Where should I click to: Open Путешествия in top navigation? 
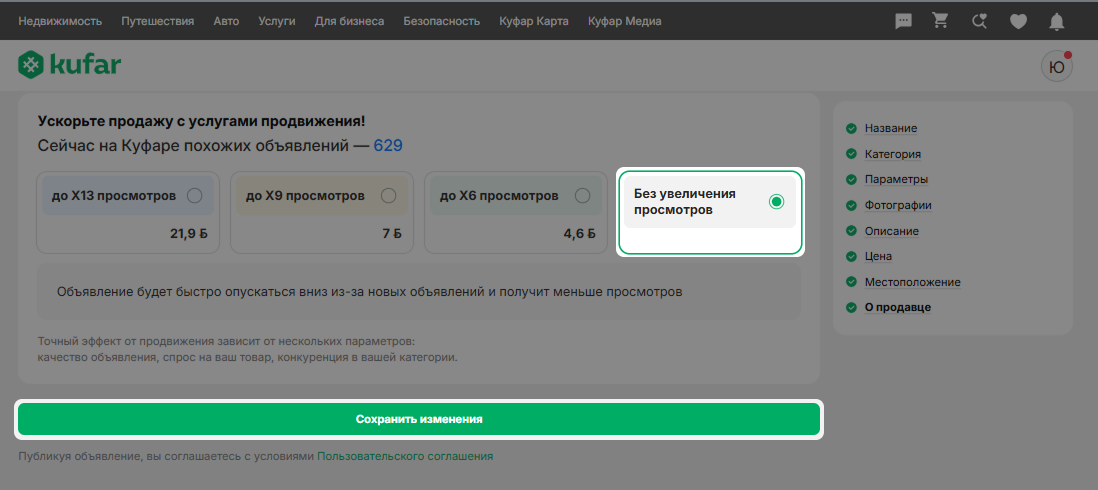click(158, 21)
